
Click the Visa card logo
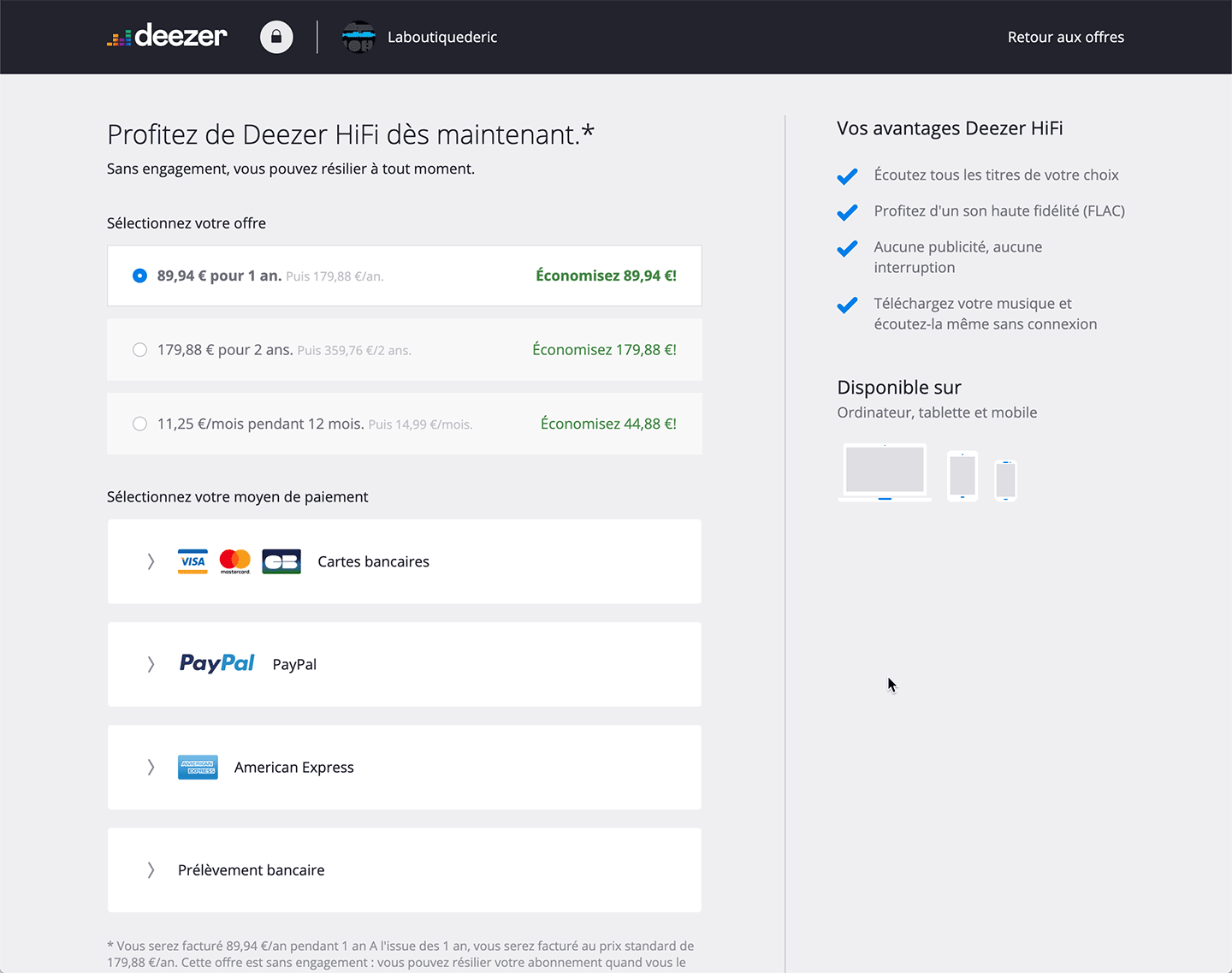point(192,561)
